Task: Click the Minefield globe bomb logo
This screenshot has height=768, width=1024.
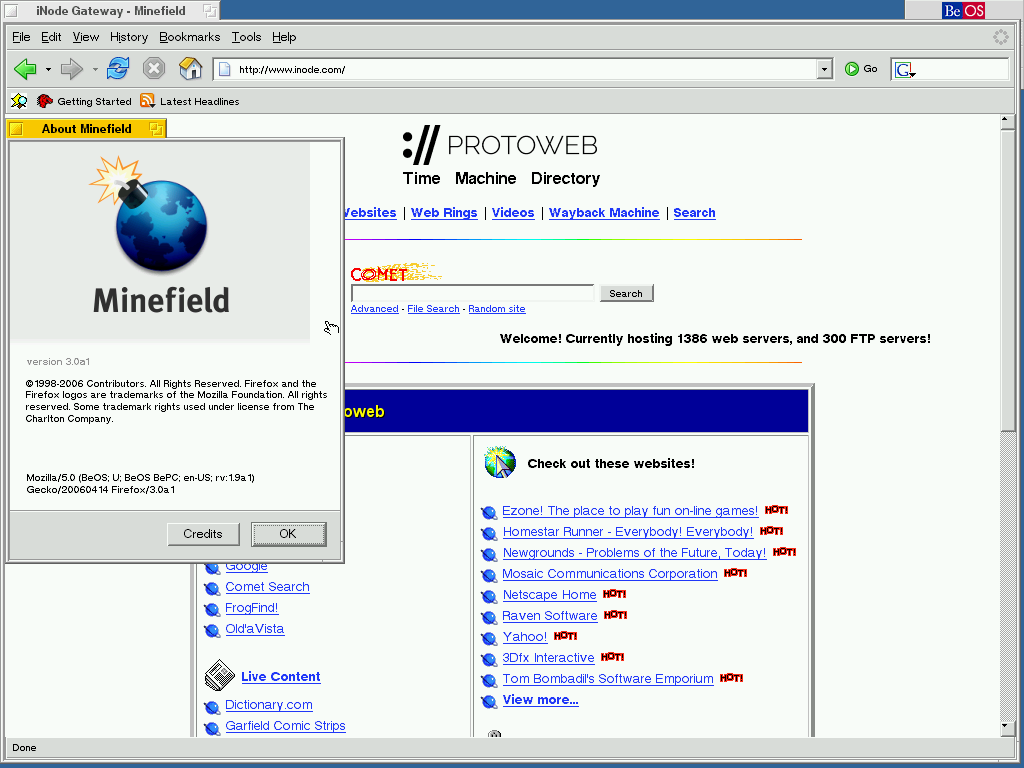Action: [x=150, y=213]
